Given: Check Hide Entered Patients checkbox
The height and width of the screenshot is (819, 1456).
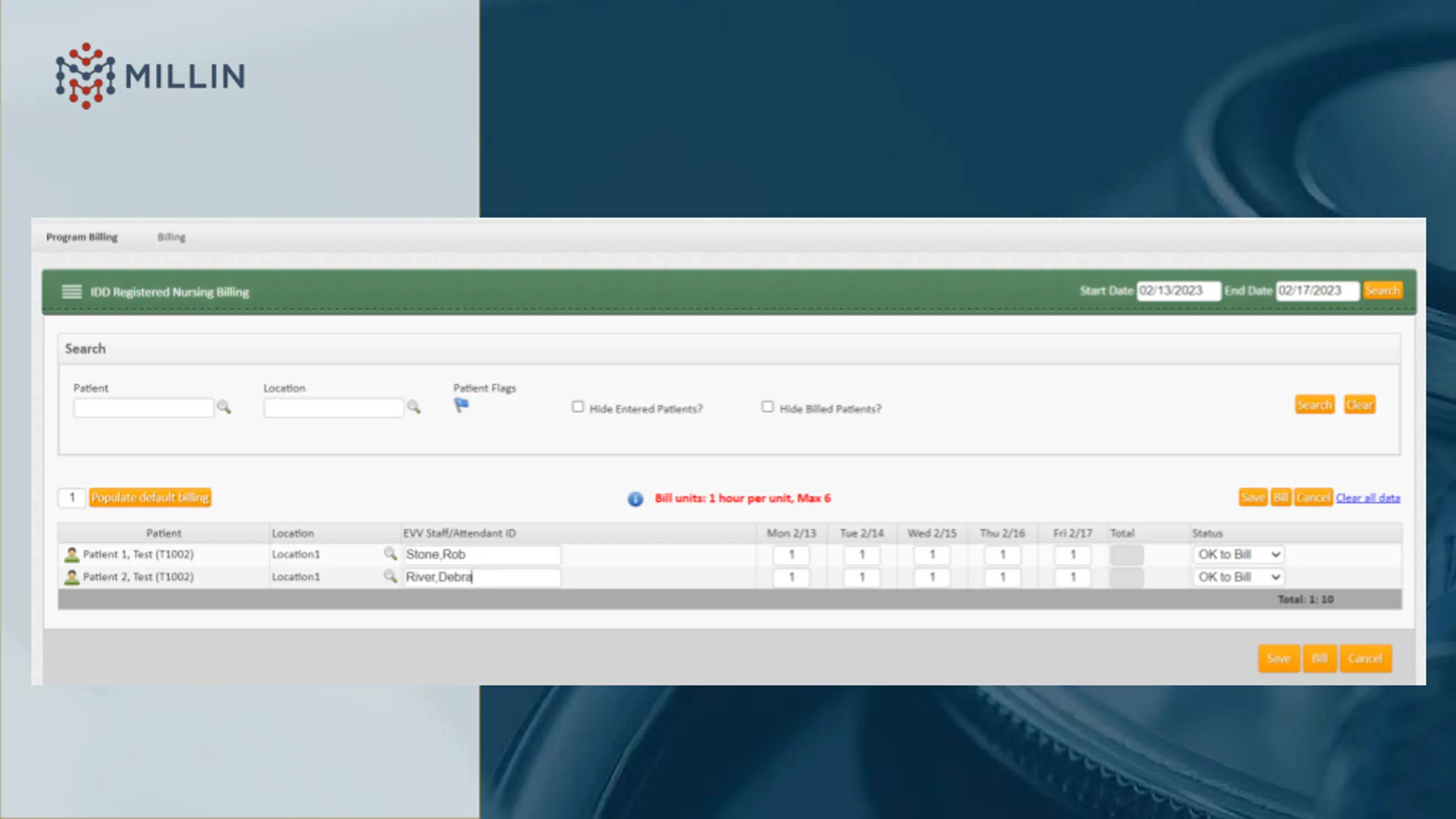Looking at the screenshot, I should pyautogui.click(x=578, y=407).
